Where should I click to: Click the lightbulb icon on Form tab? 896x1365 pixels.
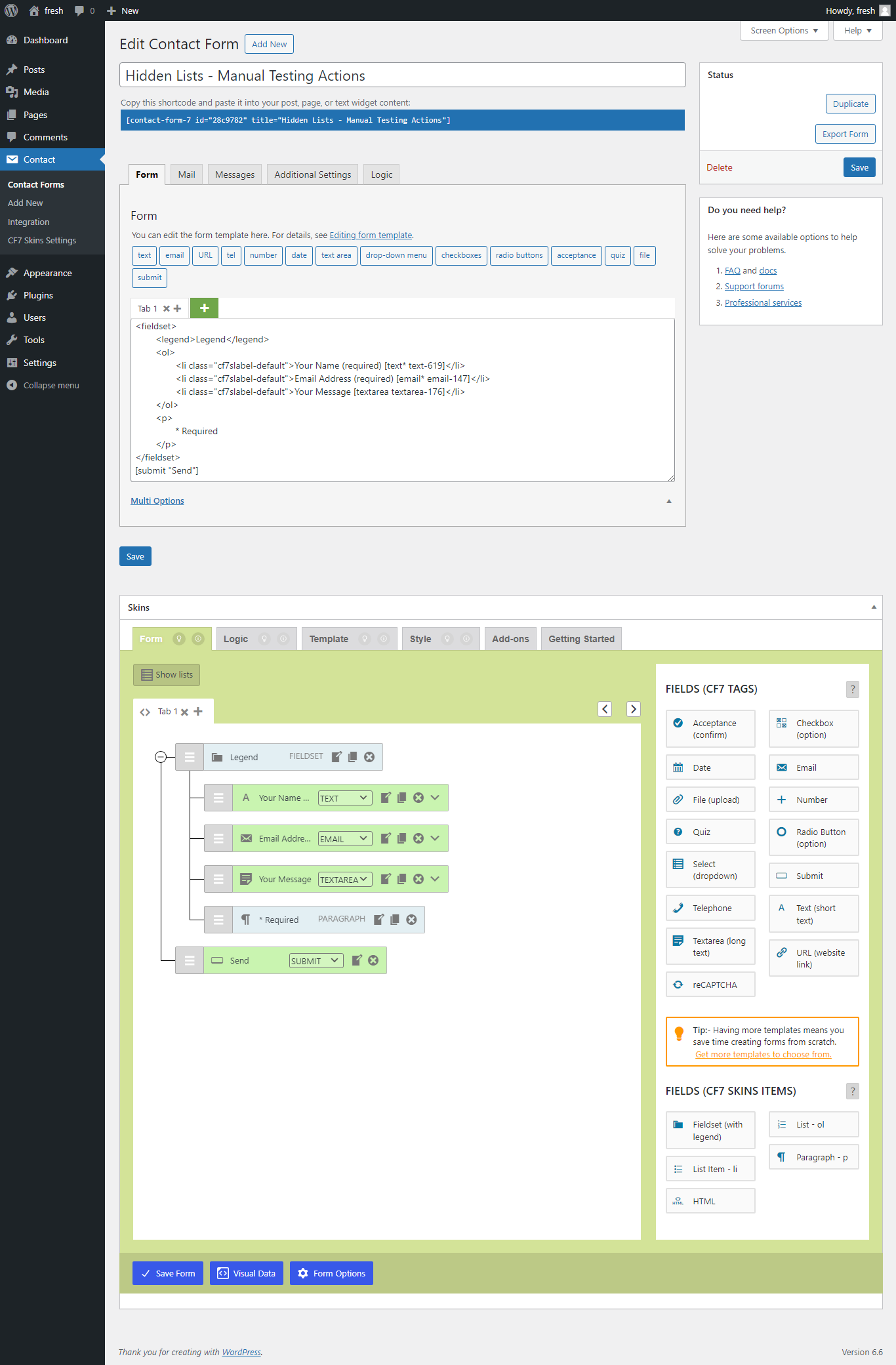click(x=178, y=639)
